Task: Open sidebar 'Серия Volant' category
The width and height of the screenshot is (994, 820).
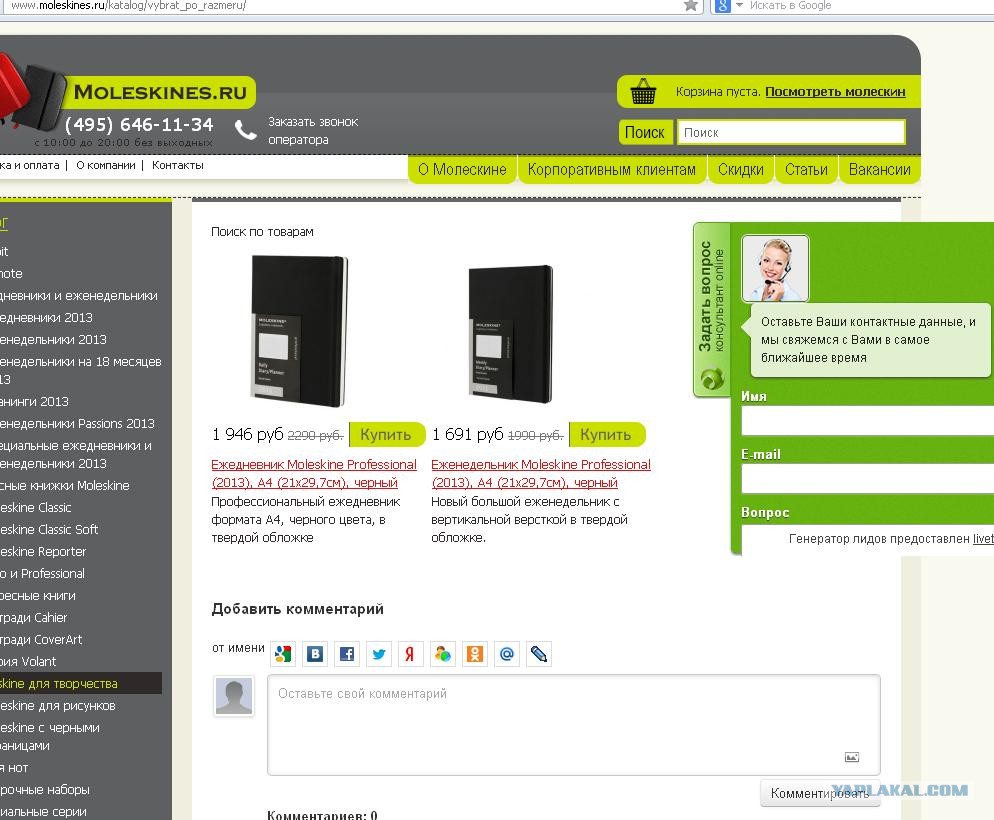Action: coord(29,662)
